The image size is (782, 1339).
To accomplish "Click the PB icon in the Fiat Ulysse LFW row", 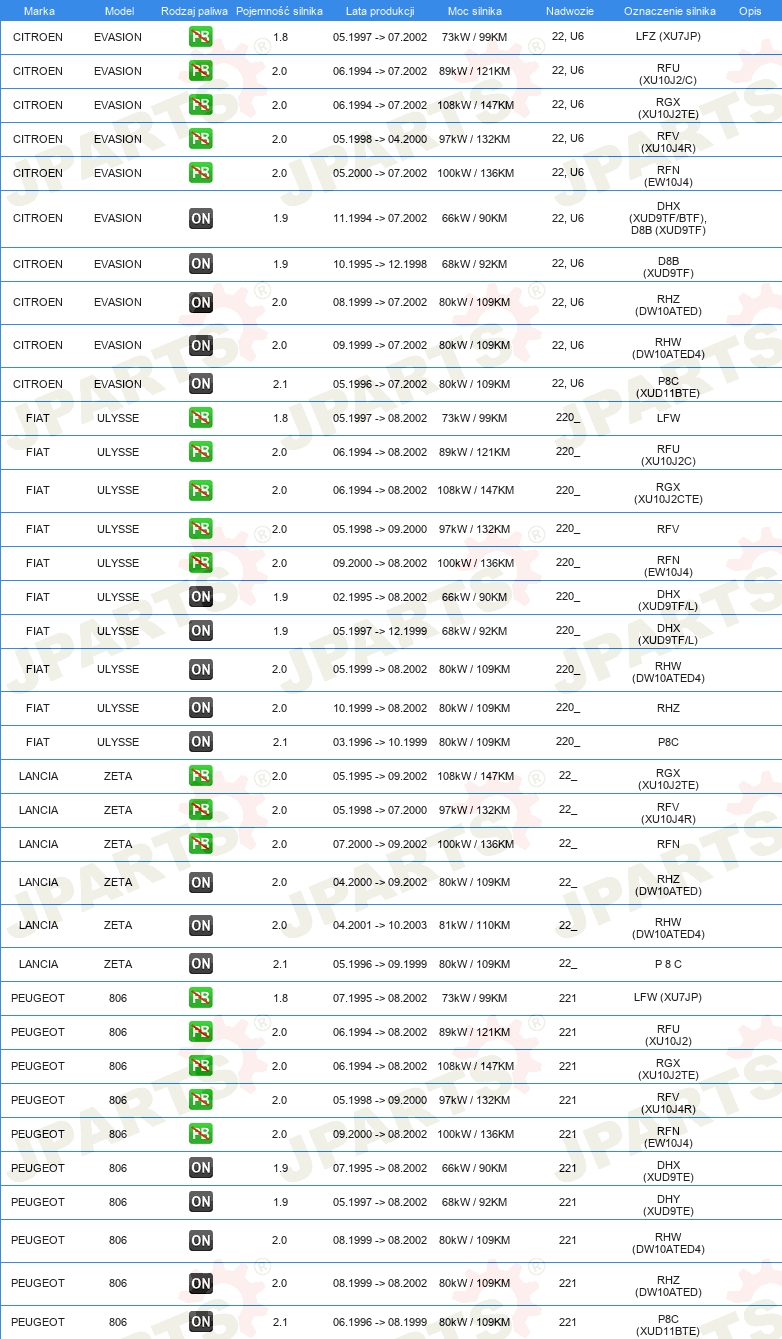I will (x=201, y=418).
